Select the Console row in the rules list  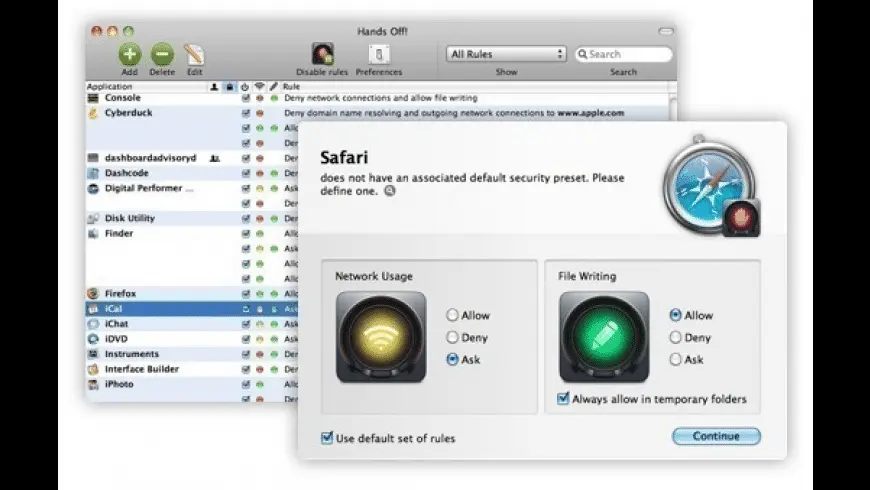pyautogui.click(x=377, y=98)
